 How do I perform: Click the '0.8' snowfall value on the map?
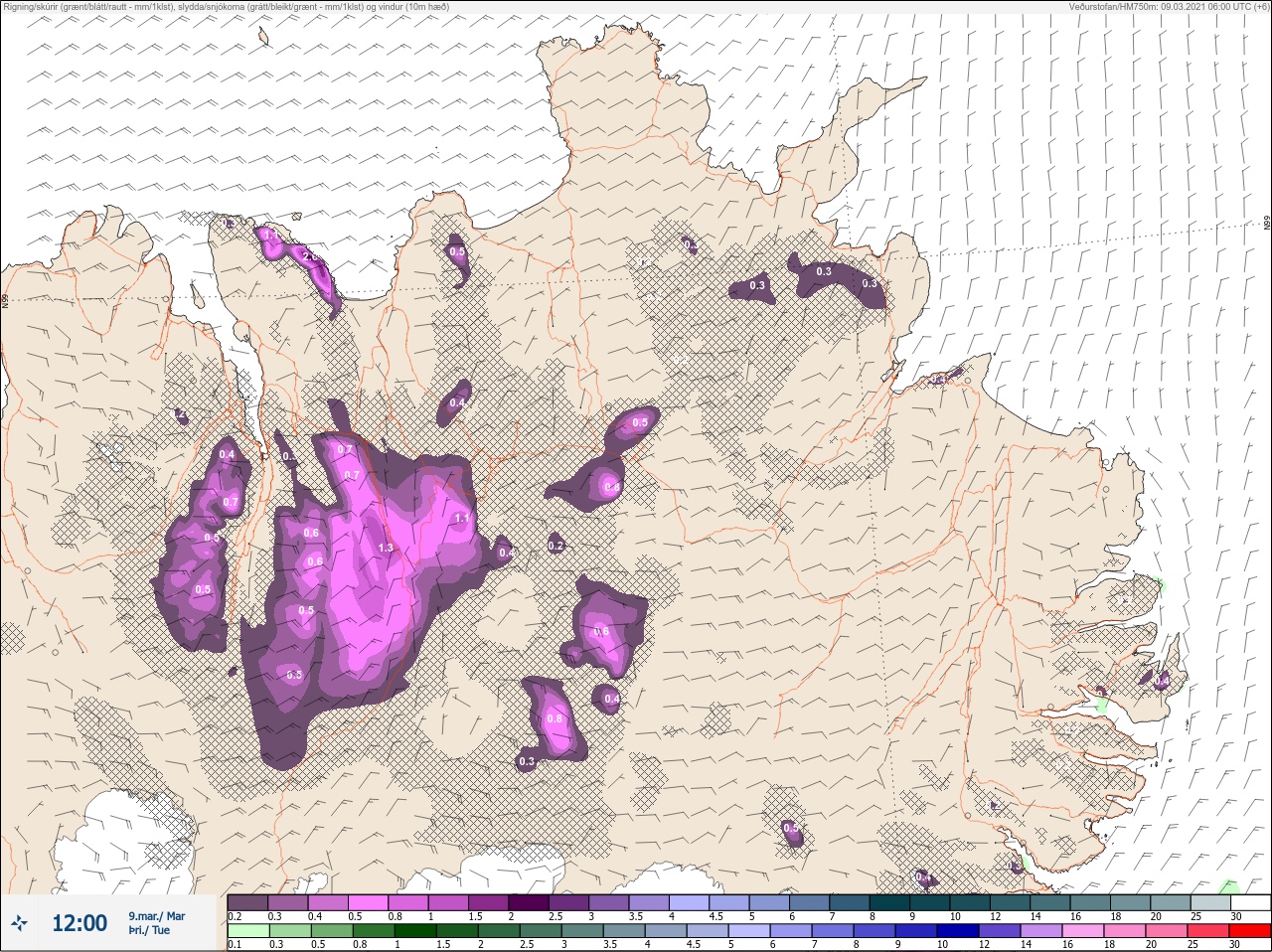pyautogui.click(x=555, y=719)
